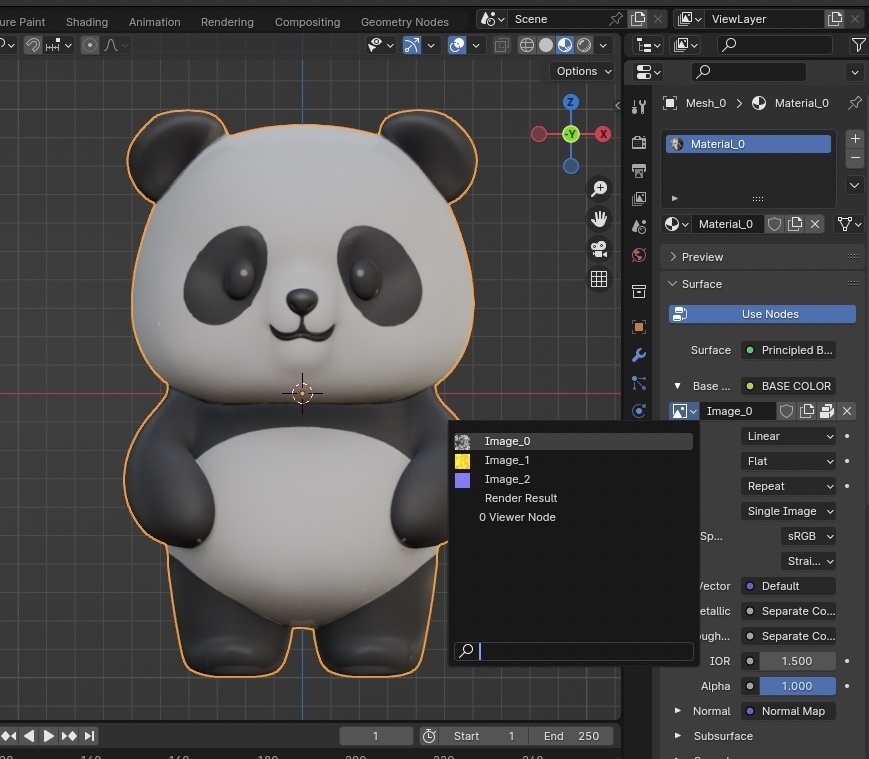Toggle fake user shield for Image_0

click(x=786, y=410)
